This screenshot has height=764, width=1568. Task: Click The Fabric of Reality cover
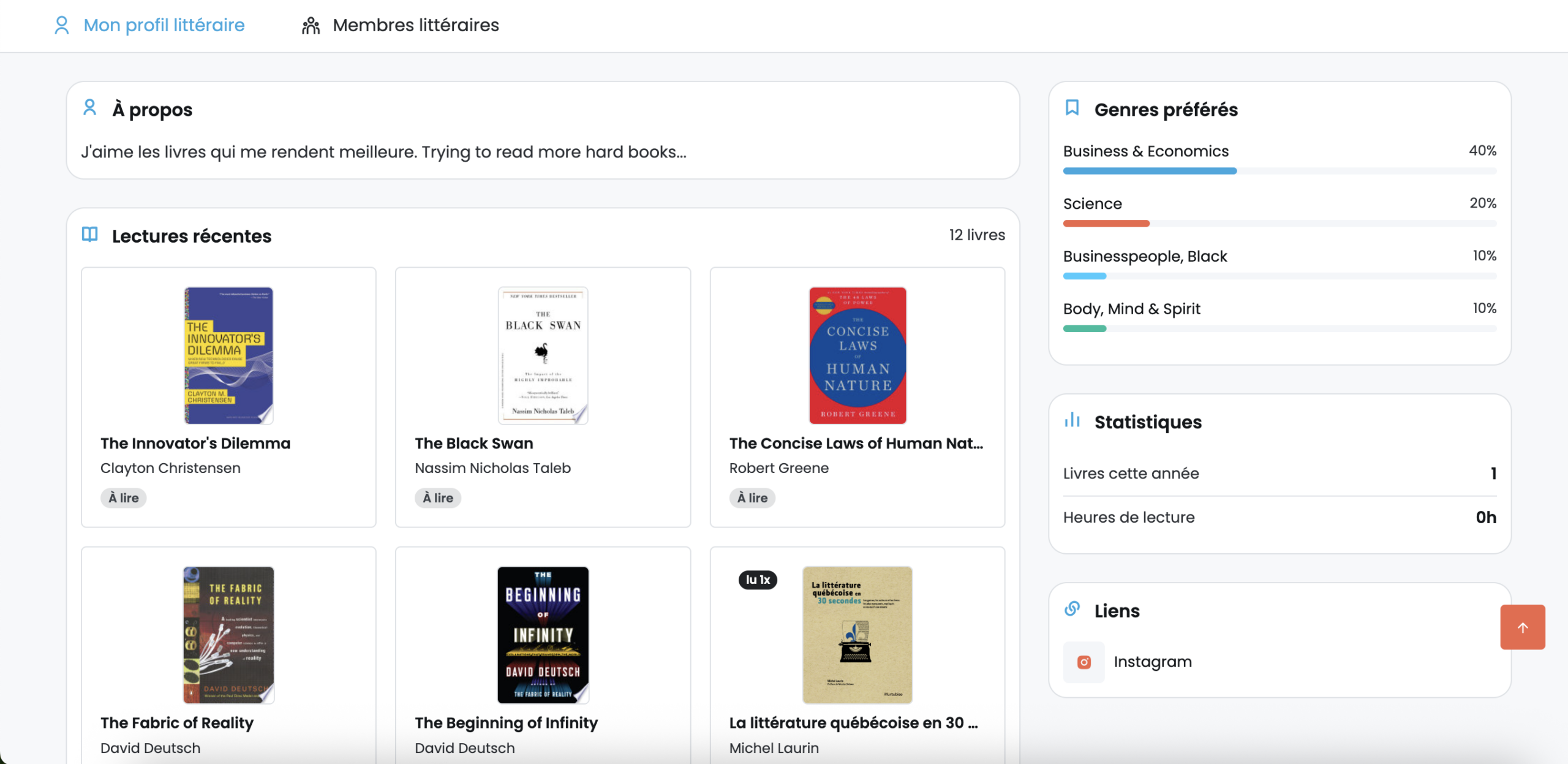point(228,635)
